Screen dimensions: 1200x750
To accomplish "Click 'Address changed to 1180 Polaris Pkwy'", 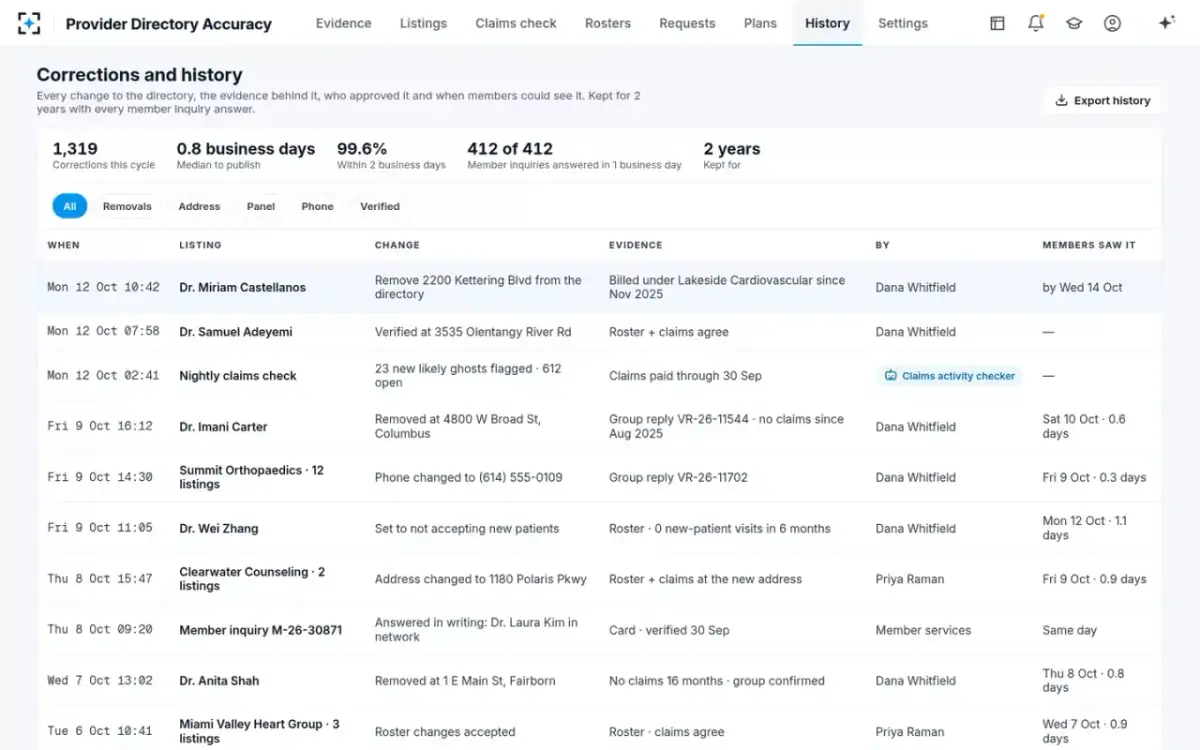I will 481,579.
